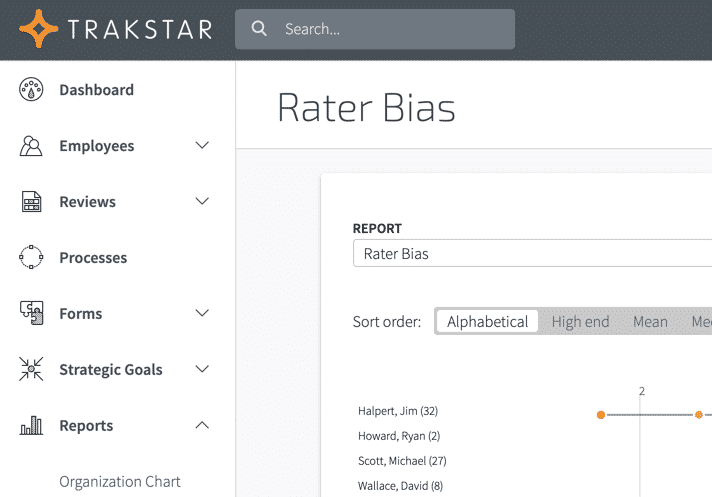
Task: Click the rater Scott, Michael (27)
Action: (x=402, y=461)
